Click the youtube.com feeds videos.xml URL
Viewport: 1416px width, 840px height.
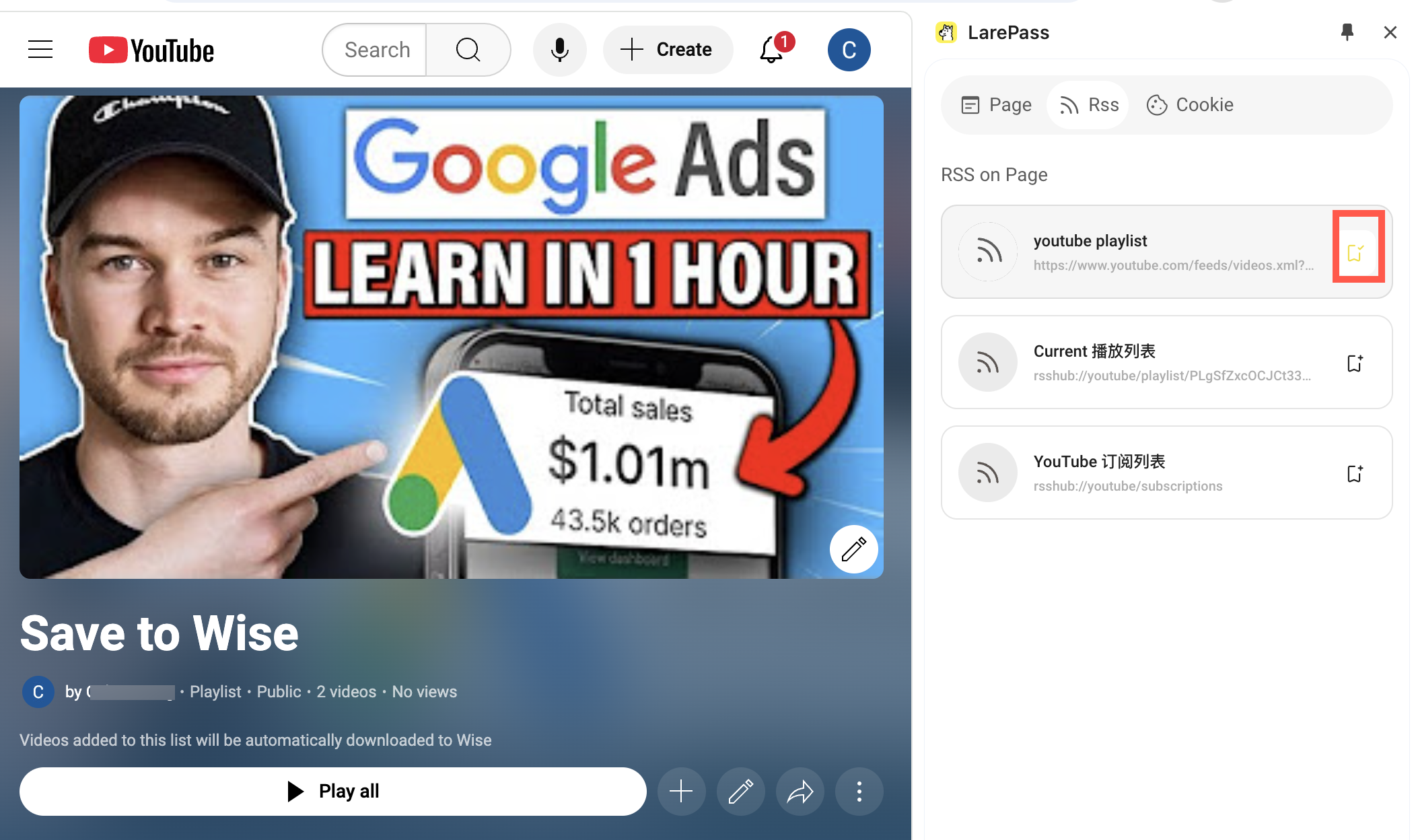pyautogui.click(x=1174, y=265)
